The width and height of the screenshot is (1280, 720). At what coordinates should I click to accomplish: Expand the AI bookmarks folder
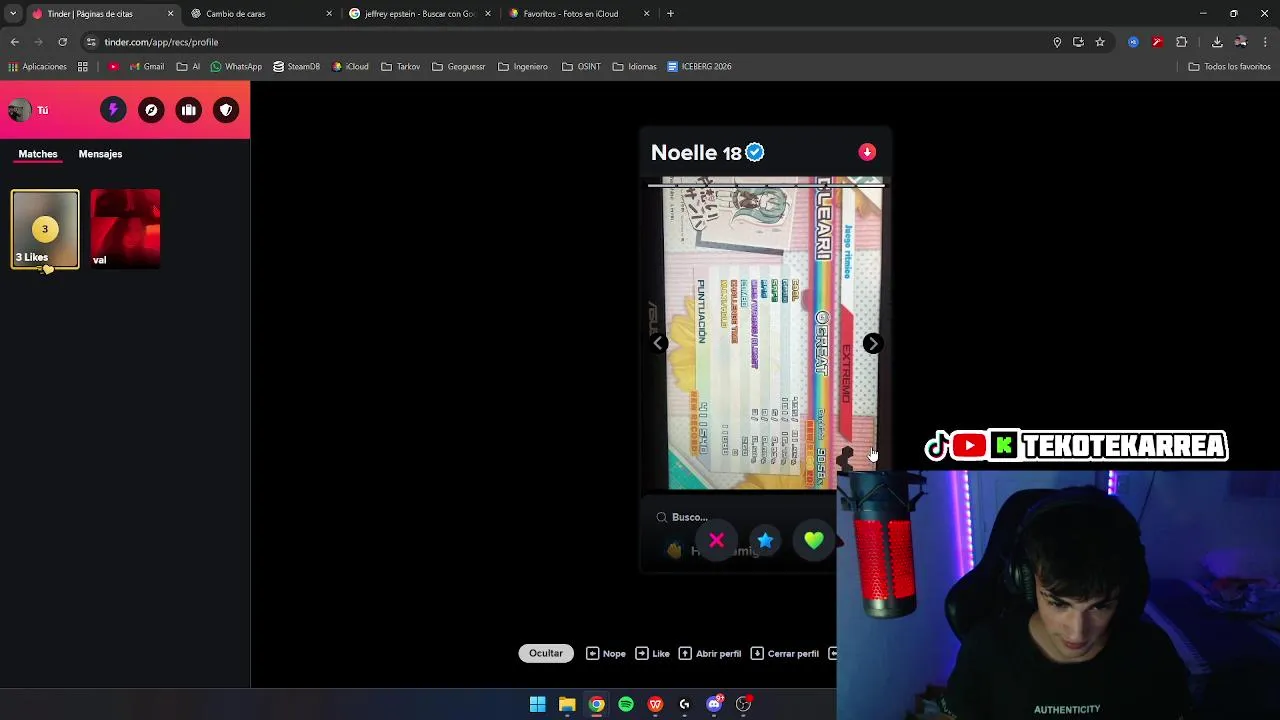pyautogui.click(x=188, y=67)
